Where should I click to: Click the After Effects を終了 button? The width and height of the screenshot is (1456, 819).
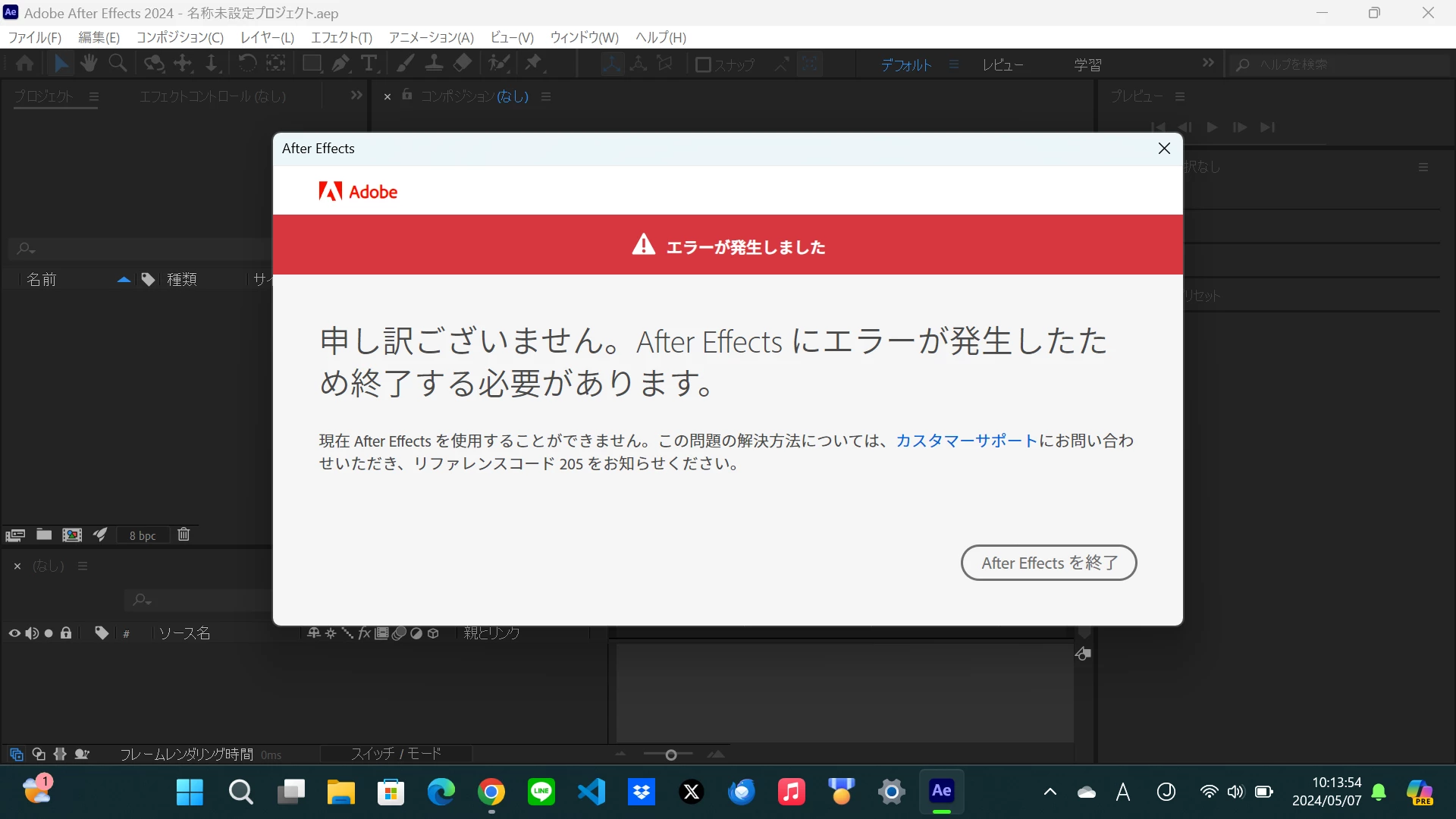(x=1049, y=563)
